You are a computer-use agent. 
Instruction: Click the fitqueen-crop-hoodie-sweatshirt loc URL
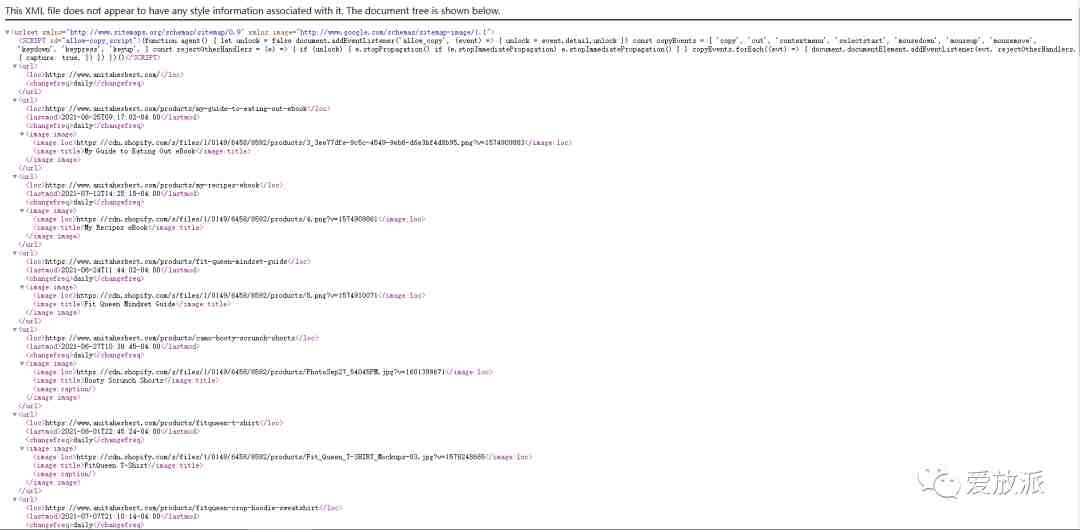click(x=182, y=507)
